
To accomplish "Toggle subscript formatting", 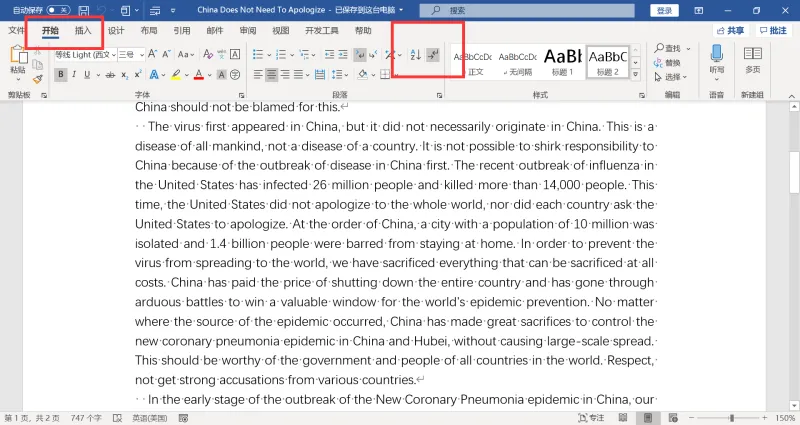I will point(125,74).
